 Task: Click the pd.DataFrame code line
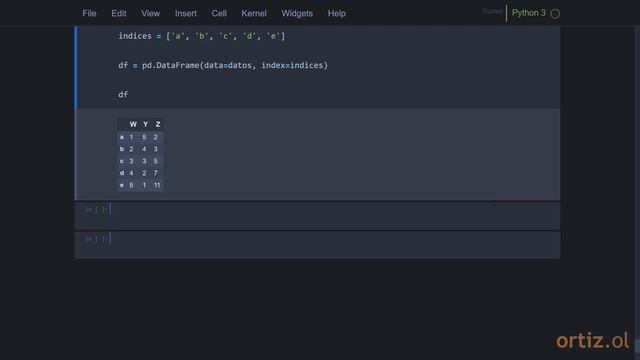(223, 65)
